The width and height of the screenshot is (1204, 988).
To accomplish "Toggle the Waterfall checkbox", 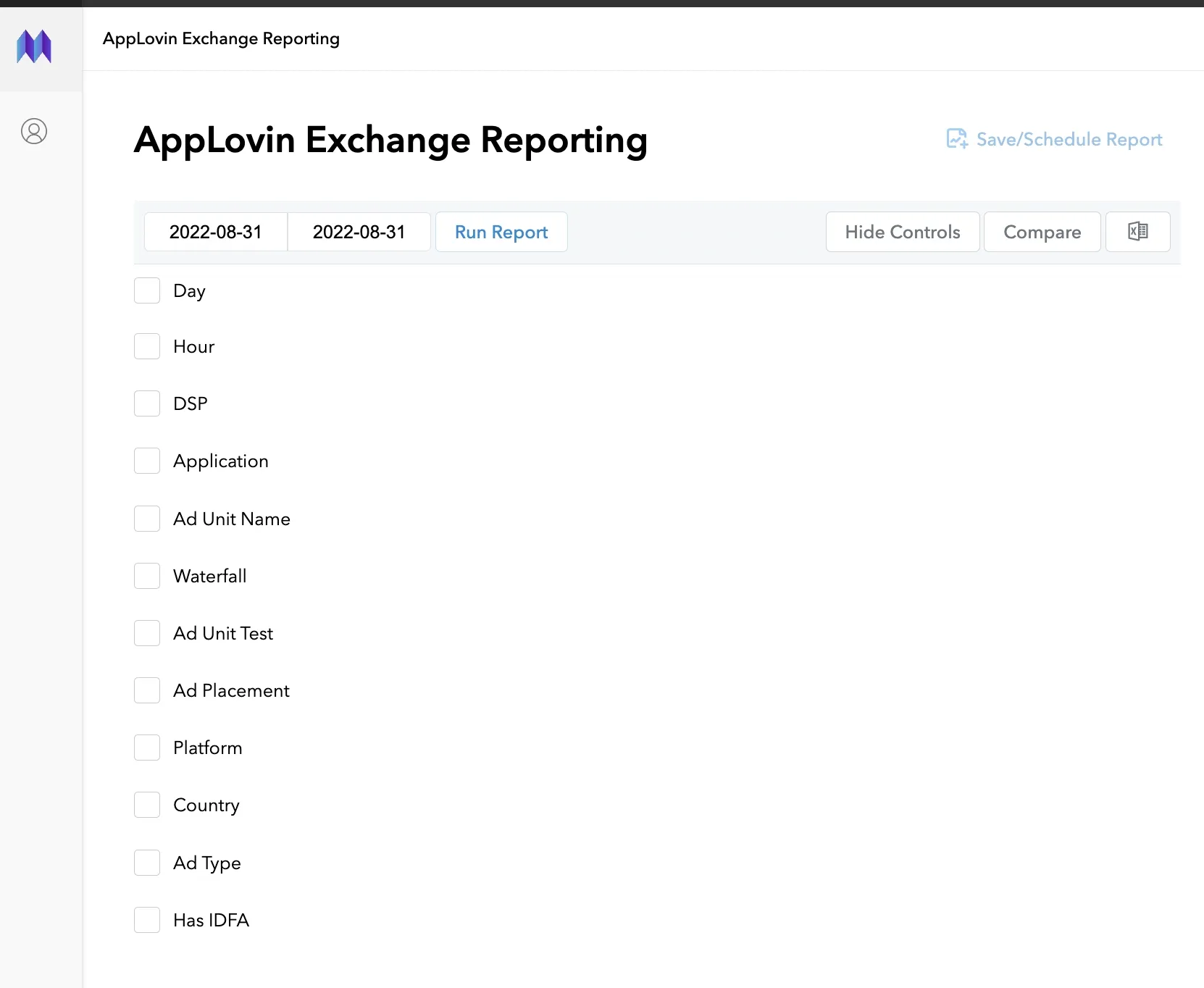I will (147, 576).
